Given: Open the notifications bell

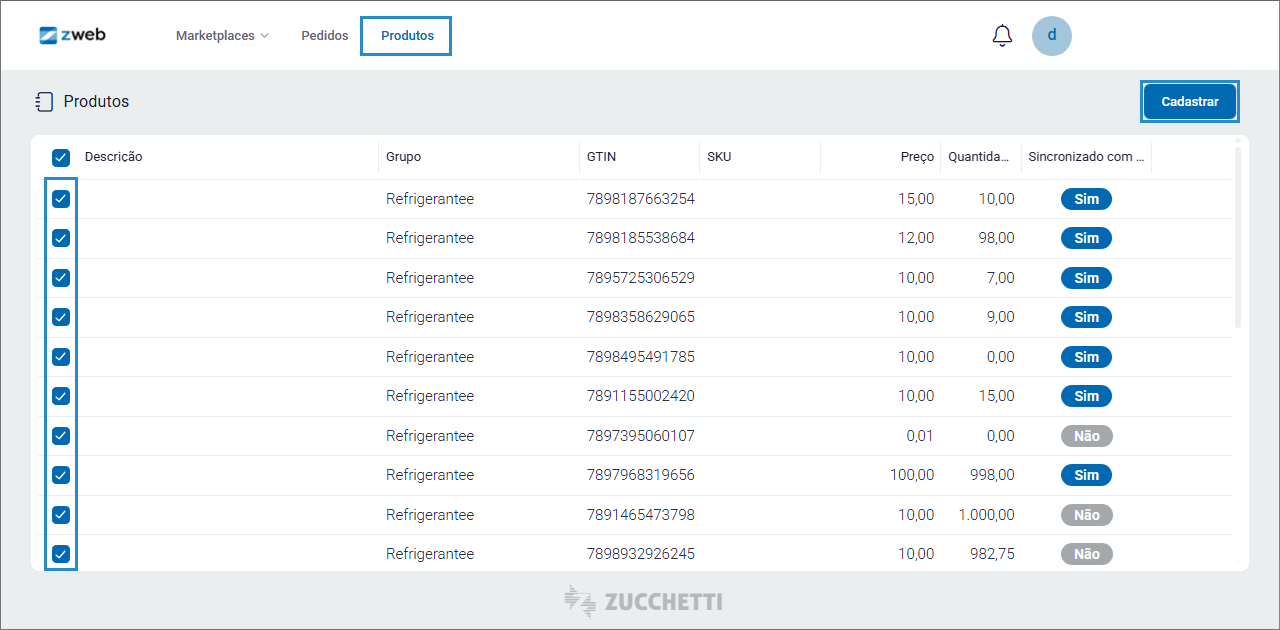Looking at the screenshot, I should (1002, 36).
